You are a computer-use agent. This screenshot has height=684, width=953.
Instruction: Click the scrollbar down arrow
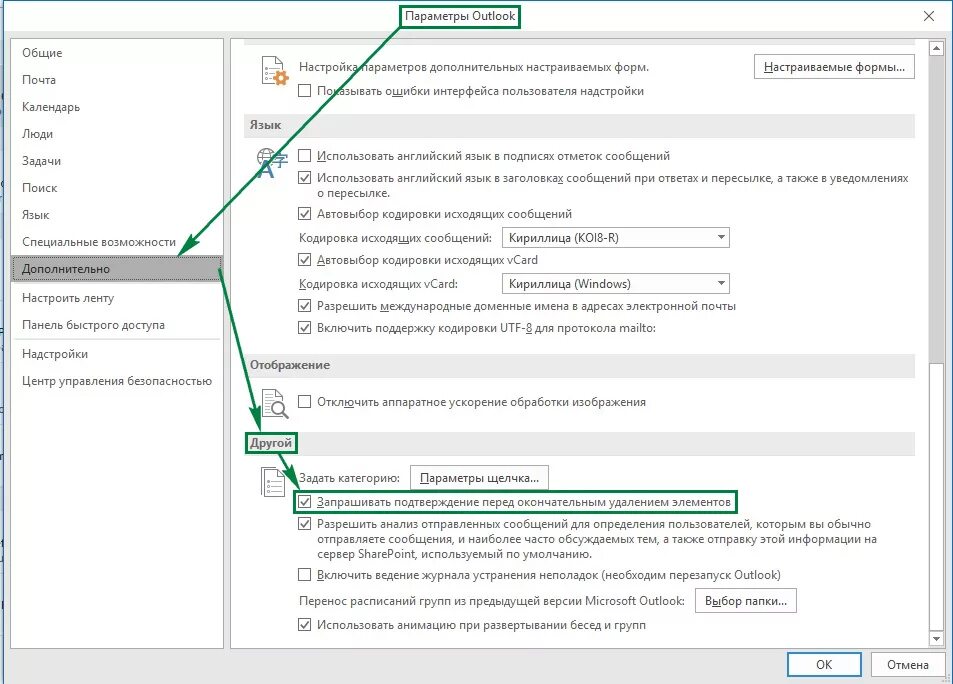936,639
